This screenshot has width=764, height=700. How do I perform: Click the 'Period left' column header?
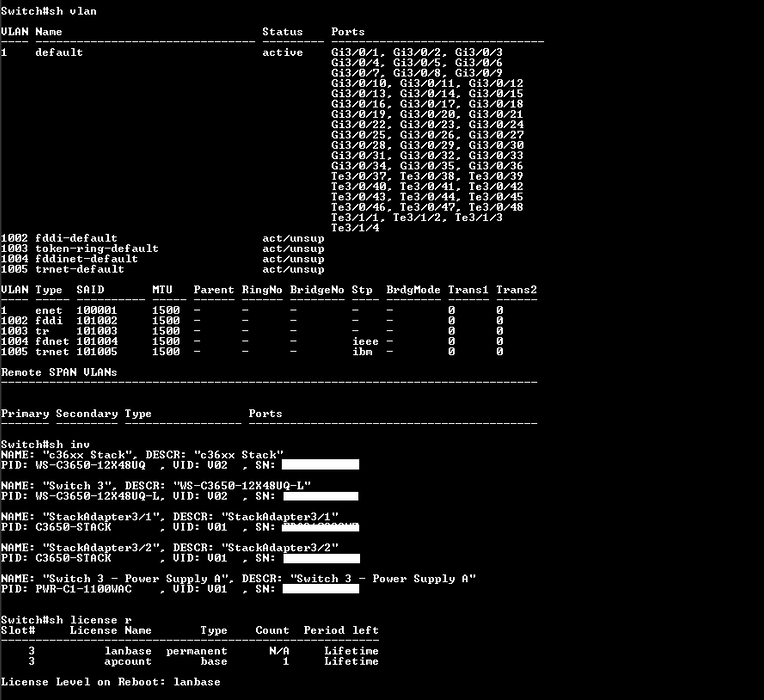tap(341, 630)
